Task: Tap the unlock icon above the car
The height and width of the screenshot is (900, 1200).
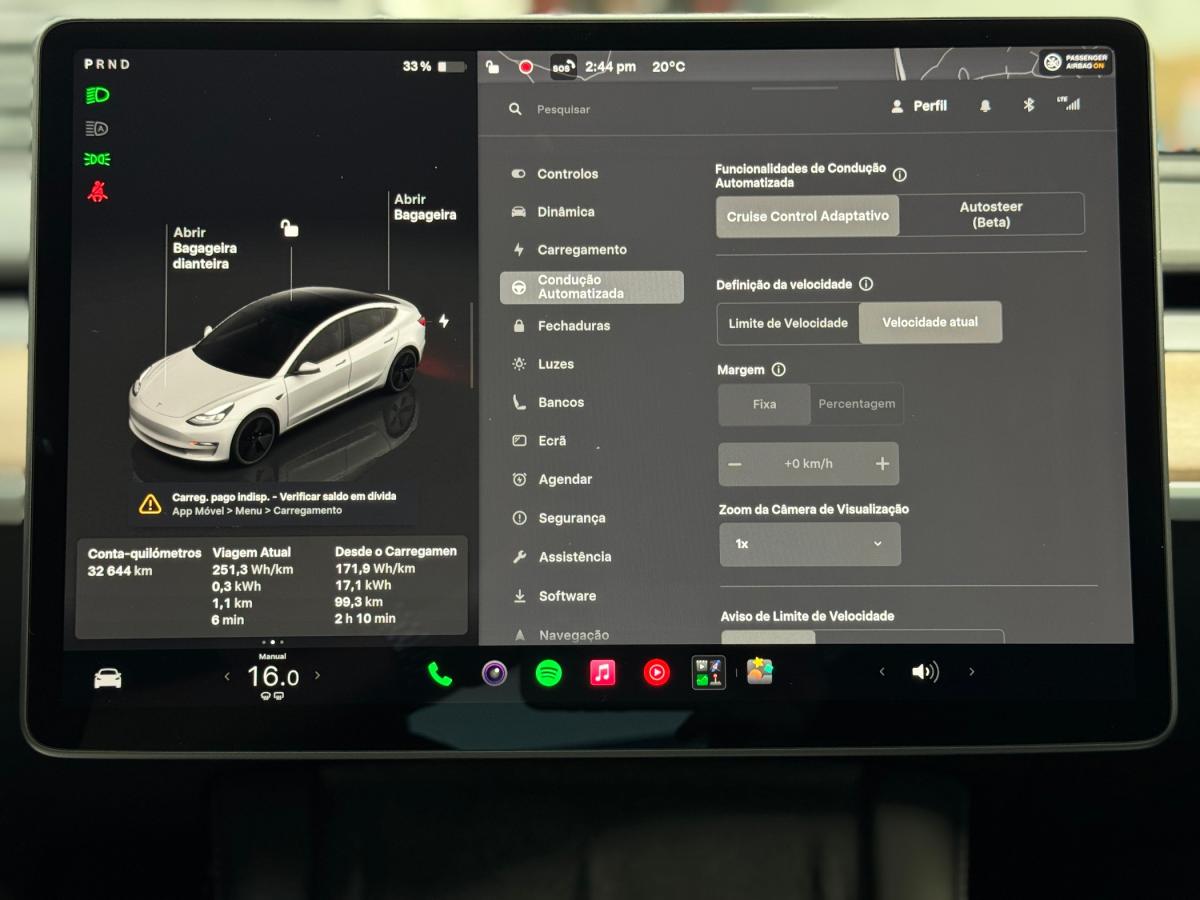Action: (x=289, y=228)
